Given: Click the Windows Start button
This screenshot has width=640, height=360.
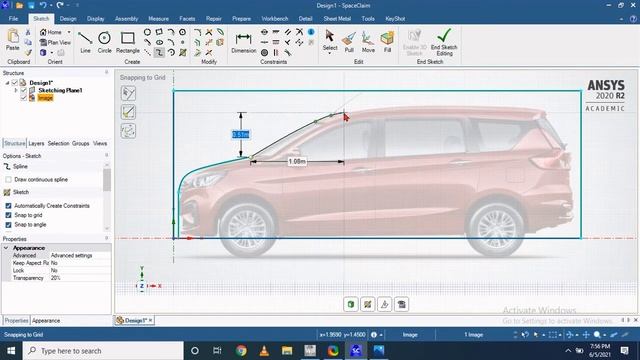Looking at the screenshot, I should click(11, 351).
